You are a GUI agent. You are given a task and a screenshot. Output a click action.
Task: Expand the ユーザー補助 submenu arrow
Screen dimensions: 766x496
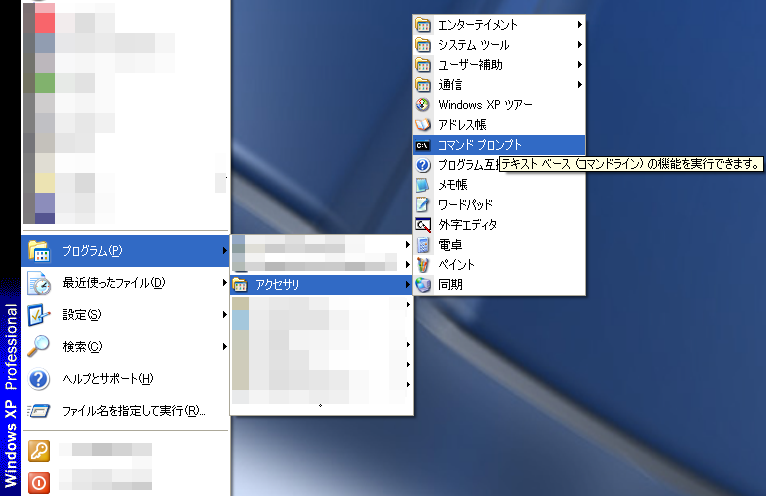[579, 65]
